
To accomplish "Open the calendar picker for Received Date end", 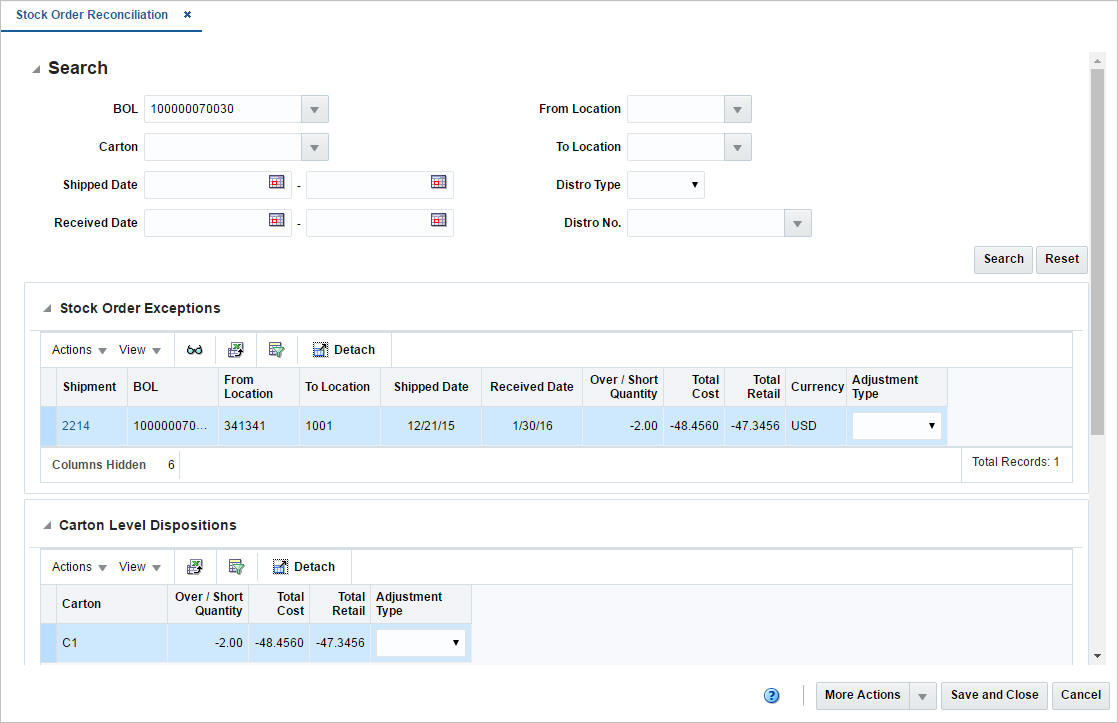I will coord(438,222).
